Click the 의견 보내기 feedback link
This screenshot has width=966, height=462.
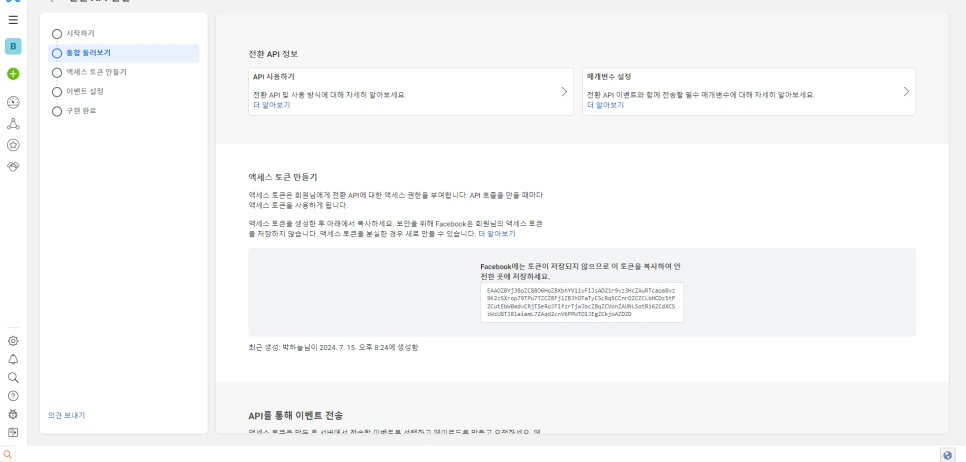pos(67,416)
